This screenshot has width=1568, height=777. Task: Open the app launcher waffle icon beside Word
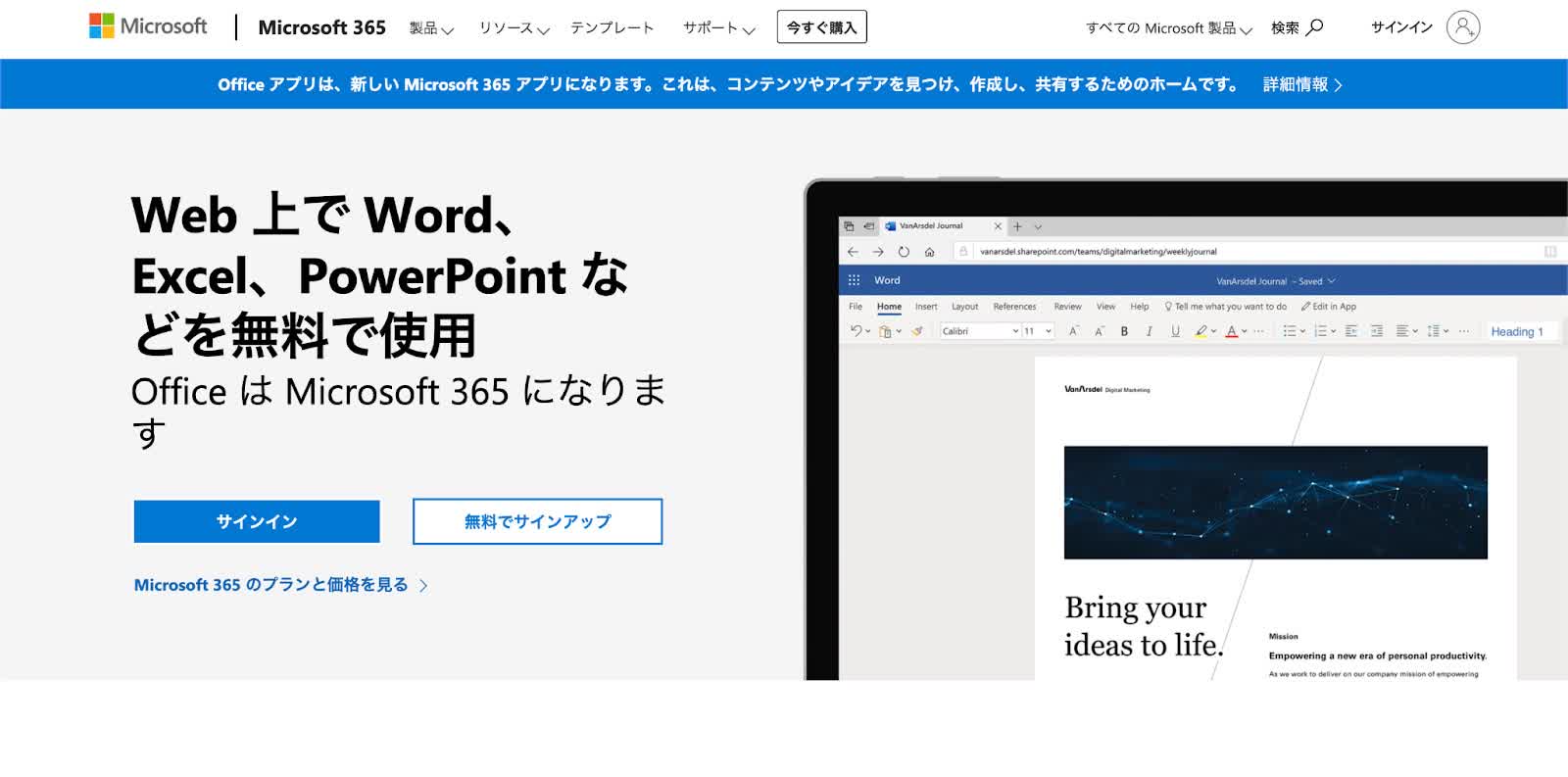854,280
